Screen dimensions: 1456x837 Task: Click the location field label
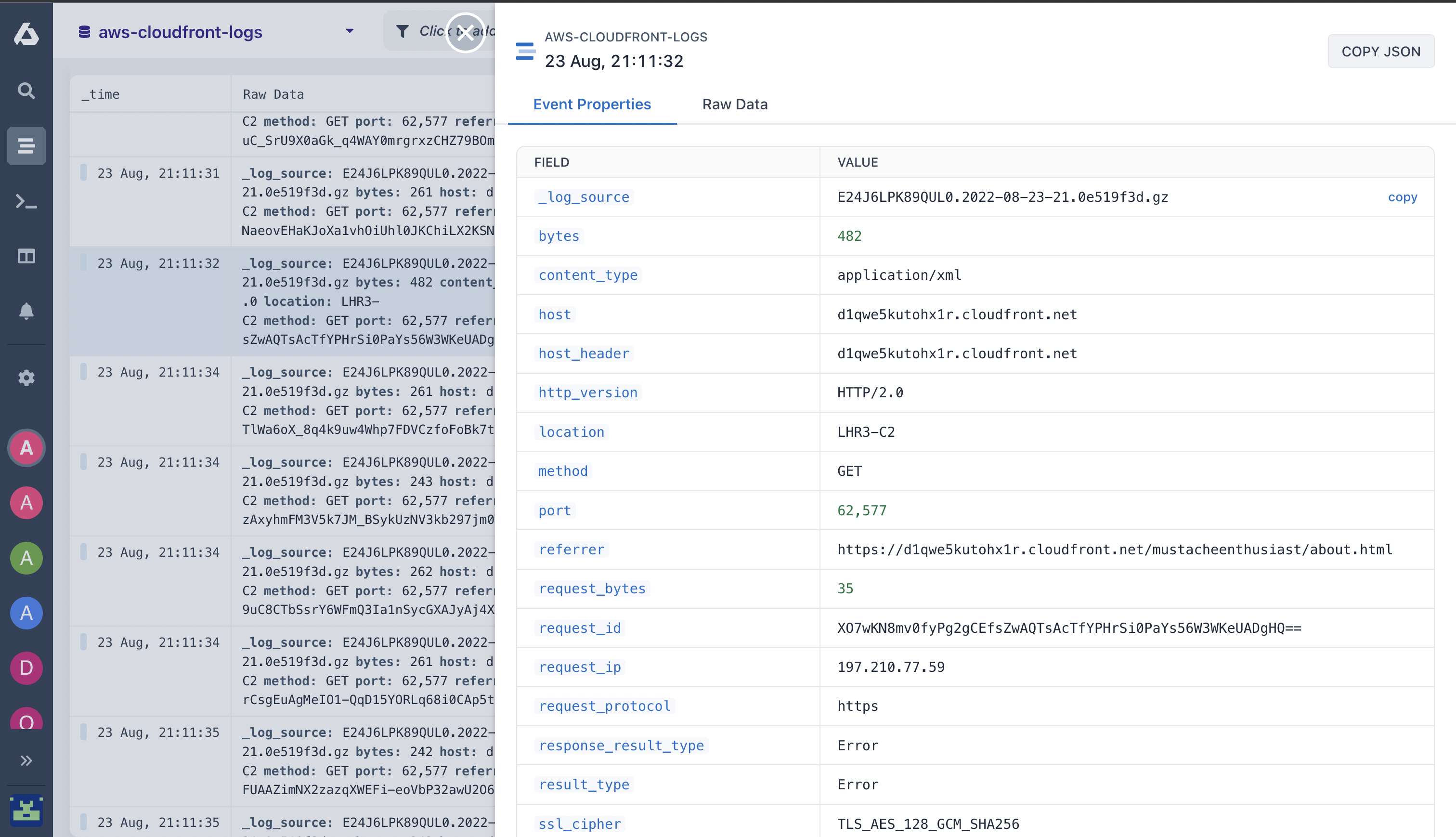point(571,432)
